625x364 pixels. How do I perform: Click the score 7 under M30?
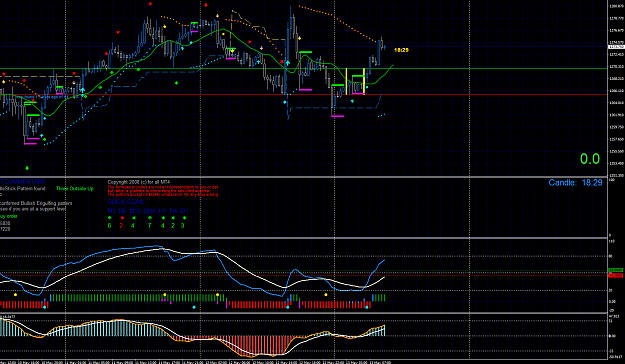pyautogui.click(x=149, y=226)
